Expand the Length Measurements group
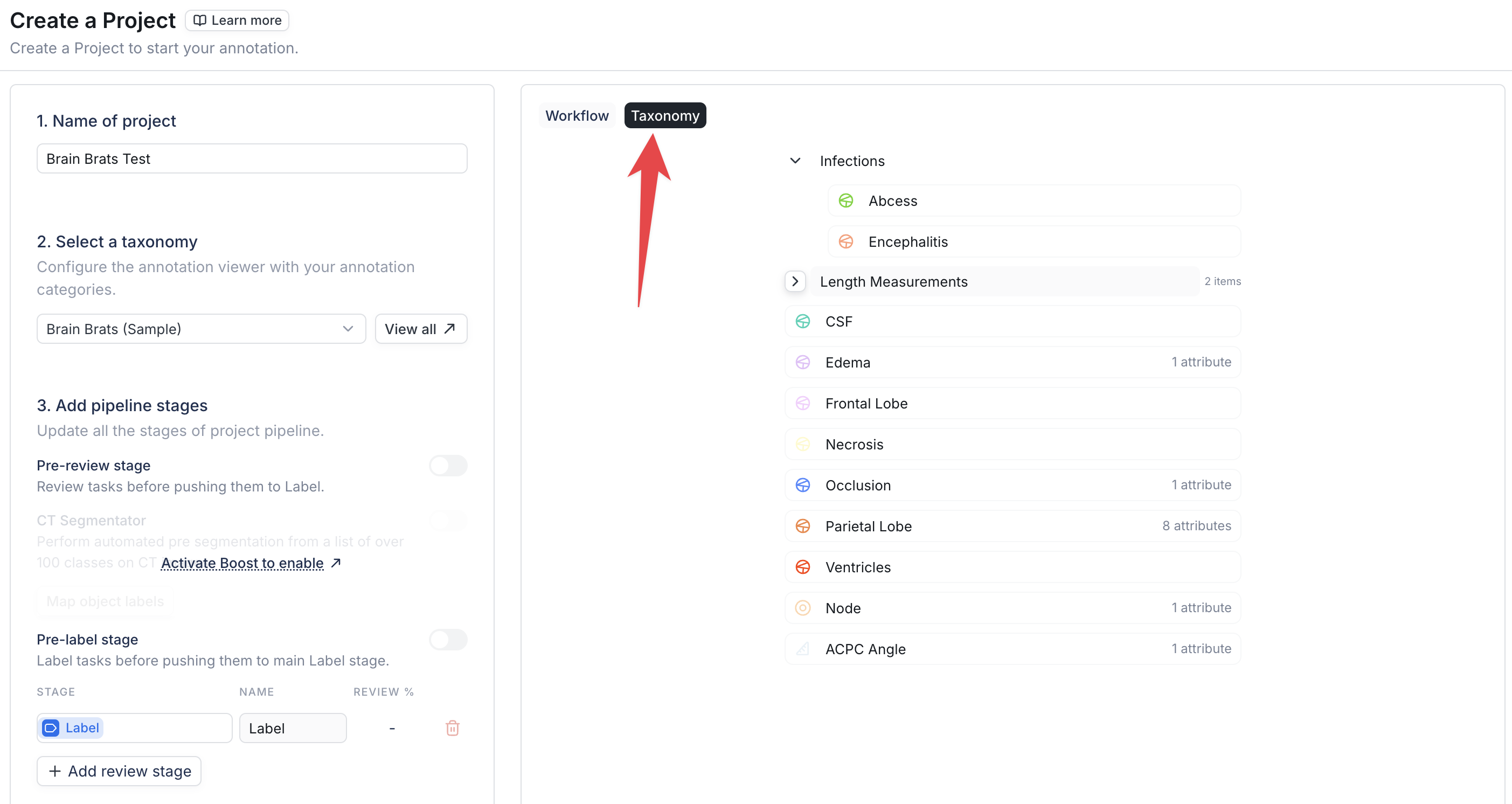The image size is (1512, 804). 795,282
